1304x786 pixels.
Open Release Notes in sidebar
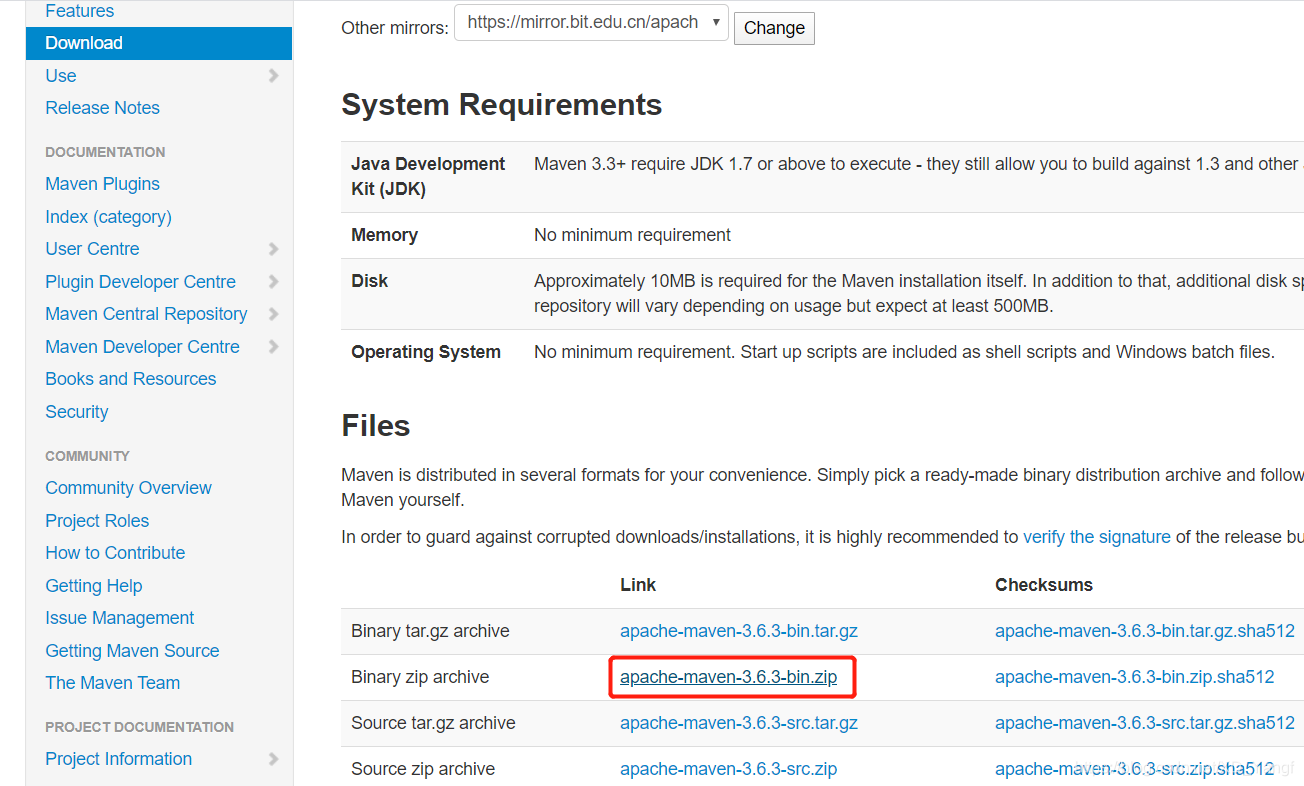tap(102, 108)
